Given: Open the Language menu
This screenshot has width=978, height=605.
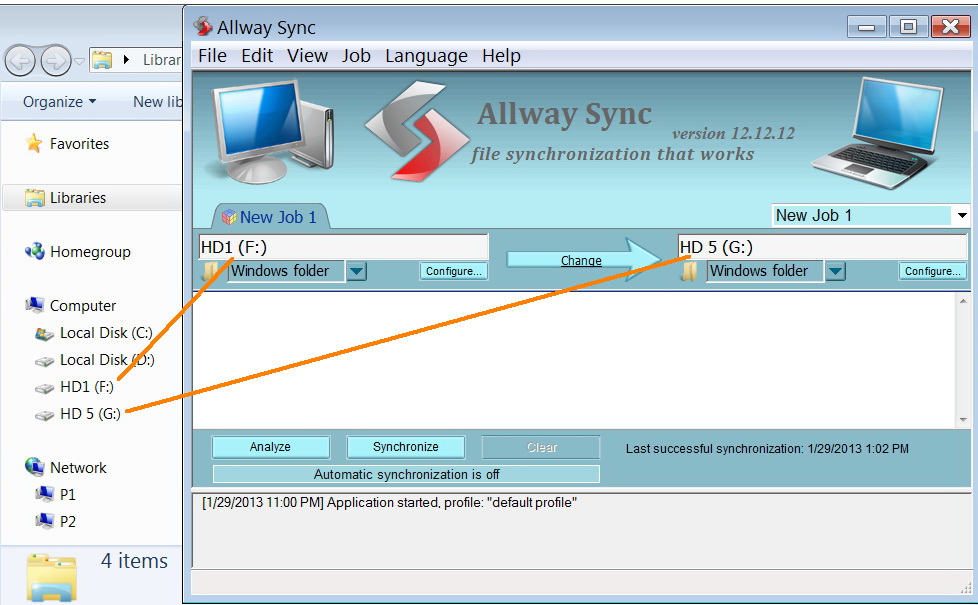Looking at the screenshot, I should point(426,56).
